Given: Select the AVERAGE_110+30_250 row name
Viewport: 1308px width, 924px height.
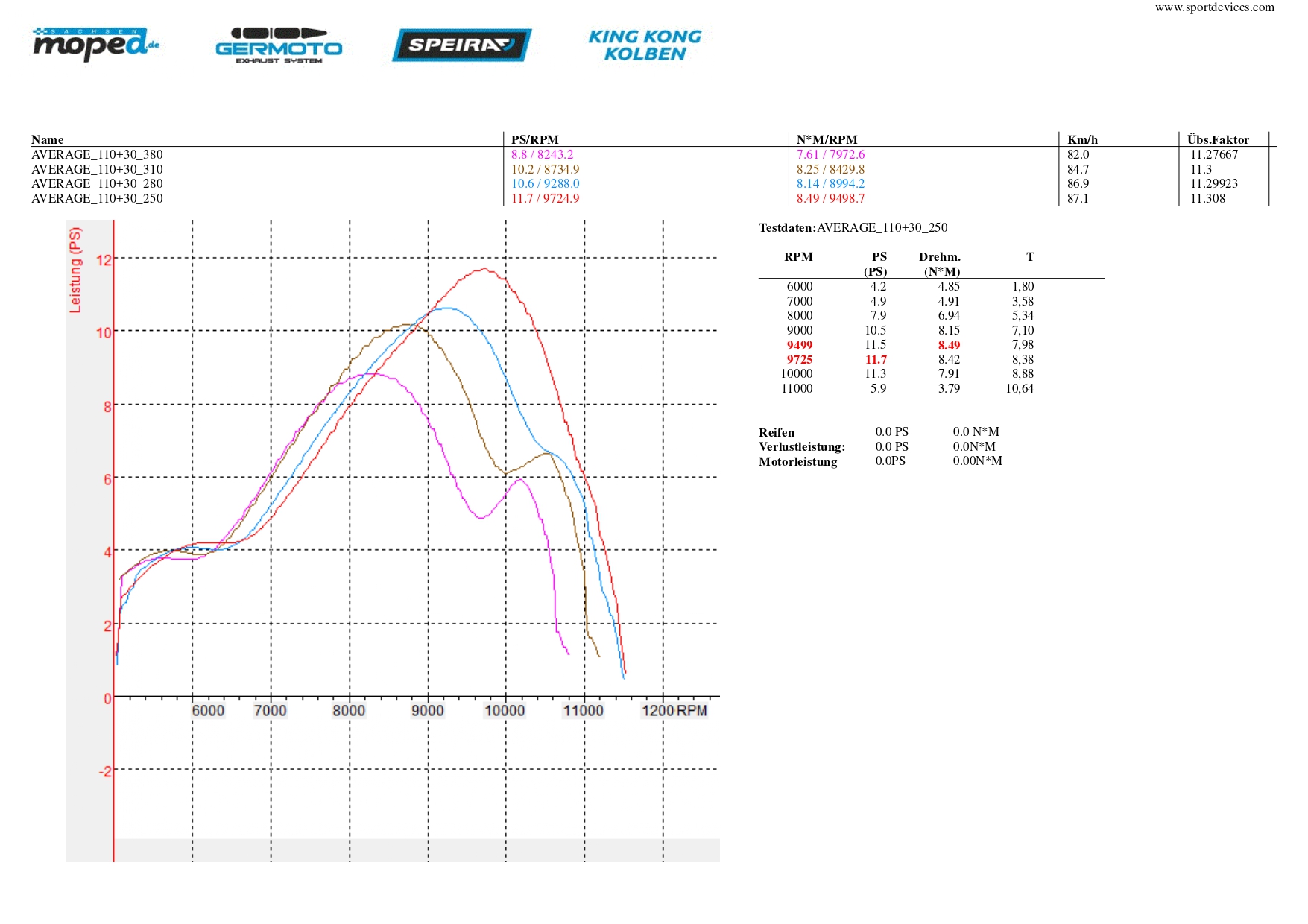Looking at the screenshot, I should pos(97,199).
